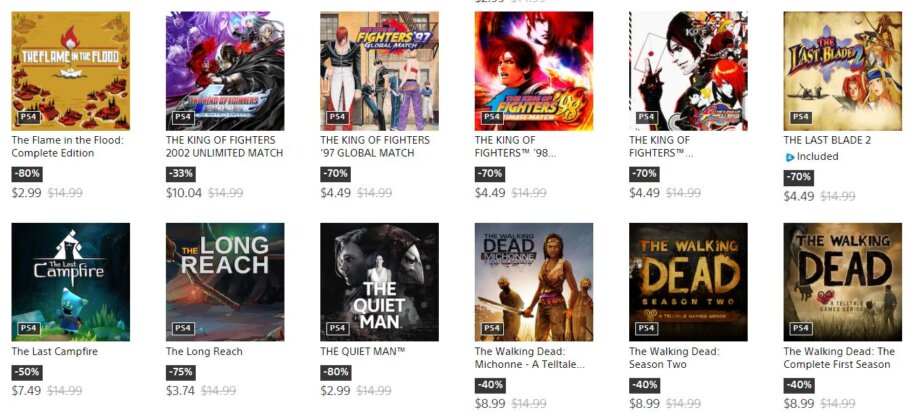Open THE KING OF FIGHTERS '97 GLOBAL MATCH title
This screenshot has width=917, height=420.
375,147
